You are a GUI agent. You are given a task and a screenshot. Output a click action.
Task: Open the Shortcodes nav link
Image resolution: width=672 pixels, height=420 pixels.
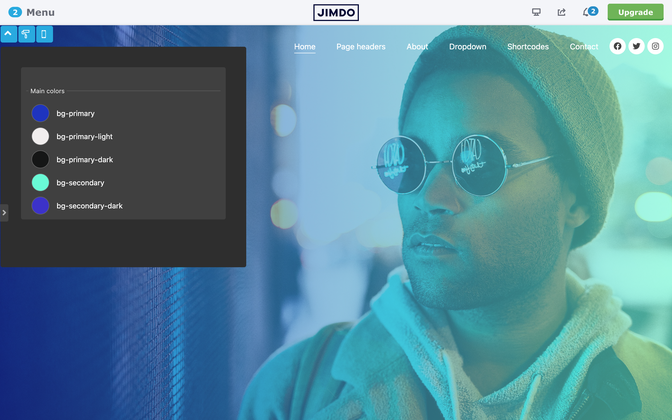528,47
